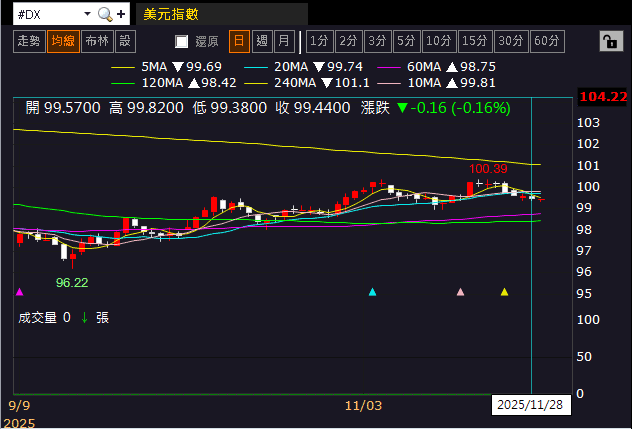The image size is (632, 429).
Task: Click the 美元指數 title tab
Action: click(x=222, y=15)
